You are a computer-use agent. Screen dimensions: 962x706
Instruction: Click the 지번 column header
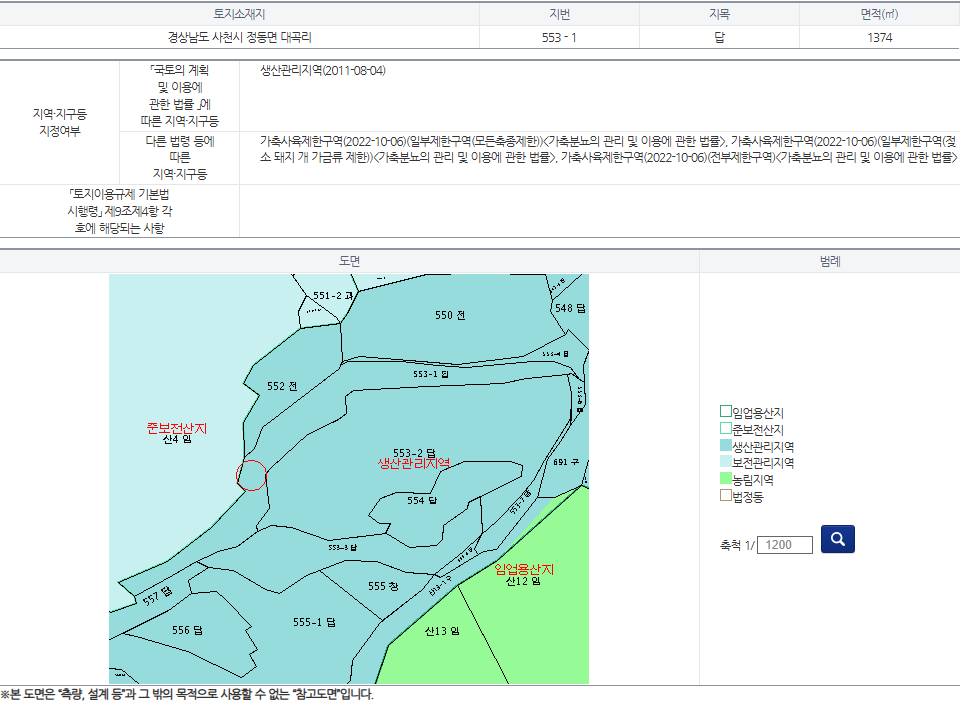point(560,13)
